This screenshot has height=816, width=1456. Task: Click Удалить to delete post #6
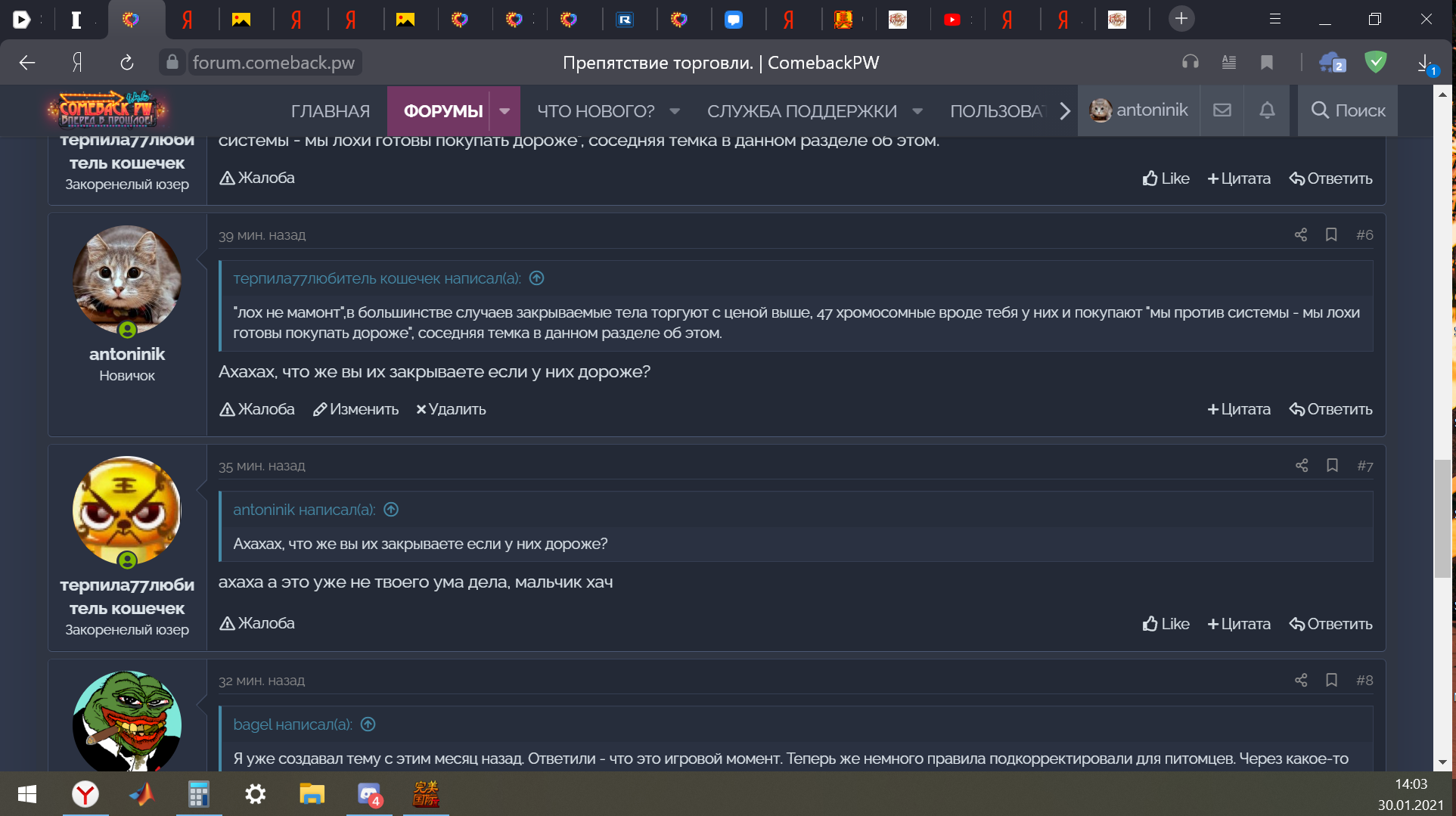451,409
